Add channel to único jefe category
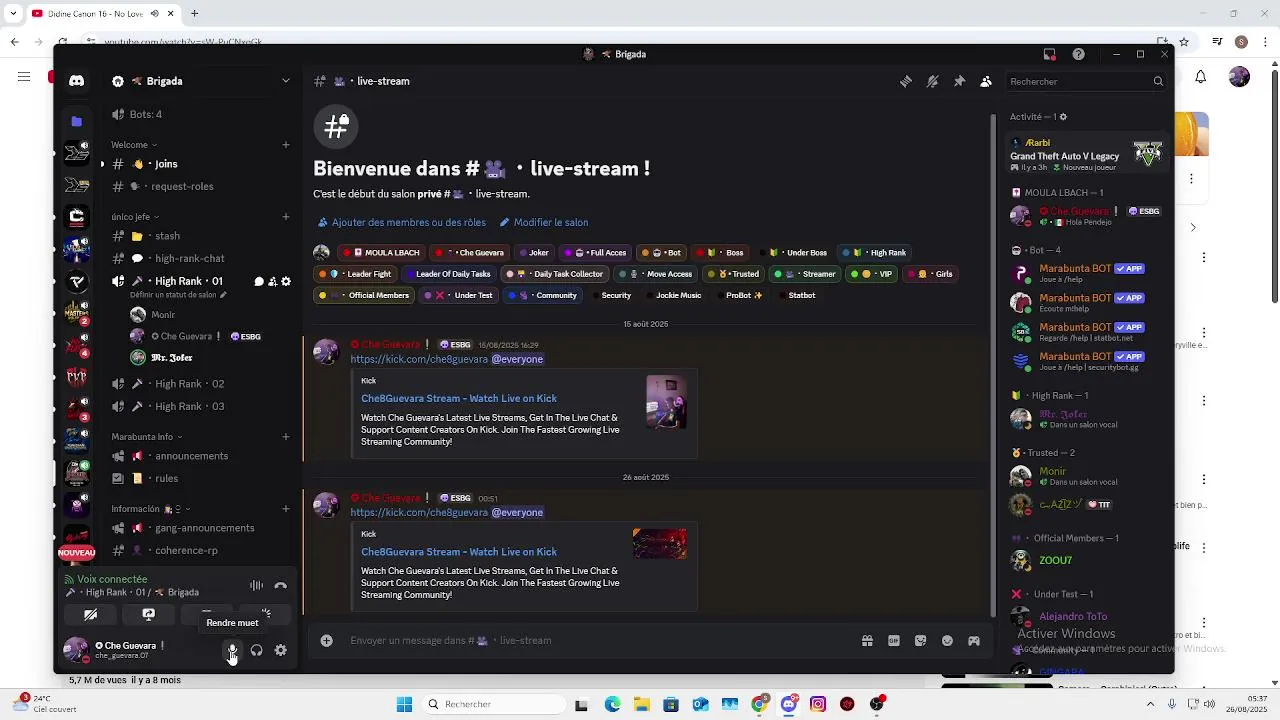This screenshot has height=720, width=1280. point(286,217)
